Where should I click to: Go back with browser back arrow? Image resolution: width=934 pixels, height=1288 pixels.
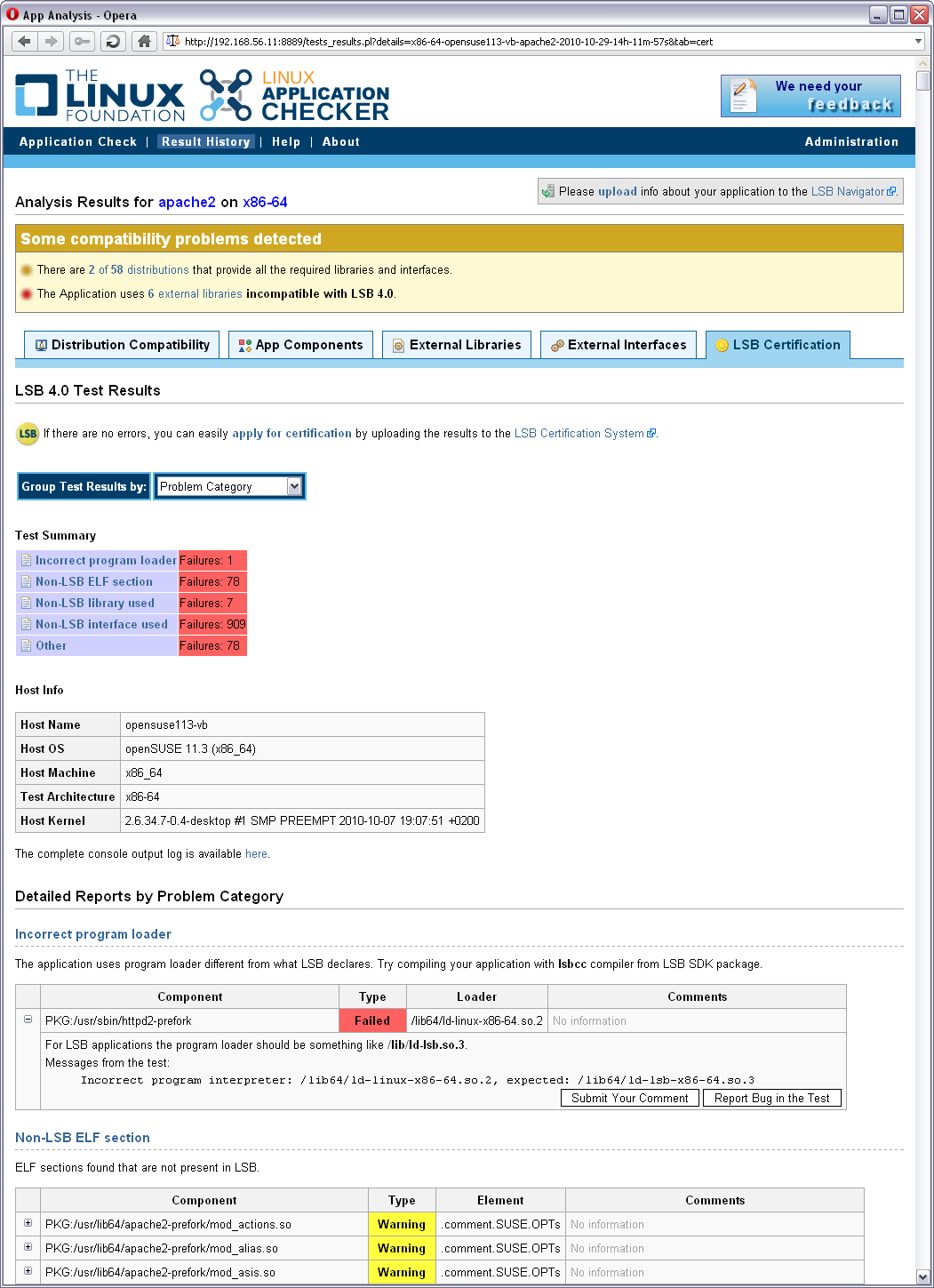(25, 41)
